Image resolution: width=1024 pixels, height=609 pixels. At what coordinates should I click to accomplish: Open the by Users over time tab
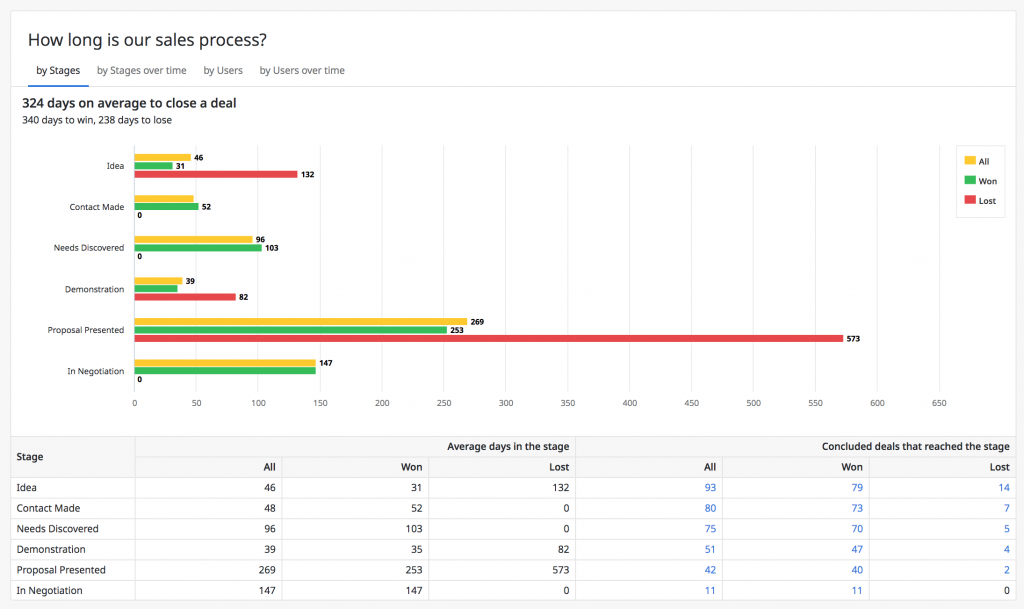click(302, 70)
